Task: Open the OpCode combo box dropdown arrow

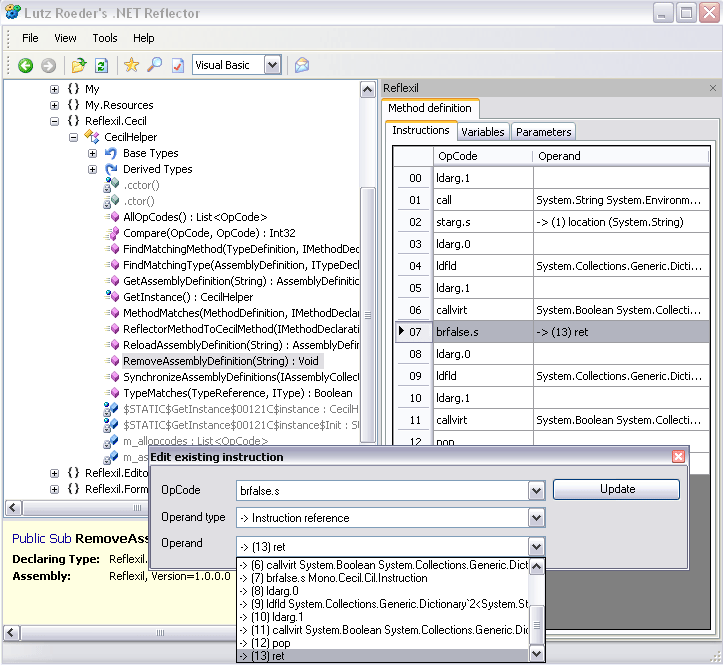Action: [536, 491]
